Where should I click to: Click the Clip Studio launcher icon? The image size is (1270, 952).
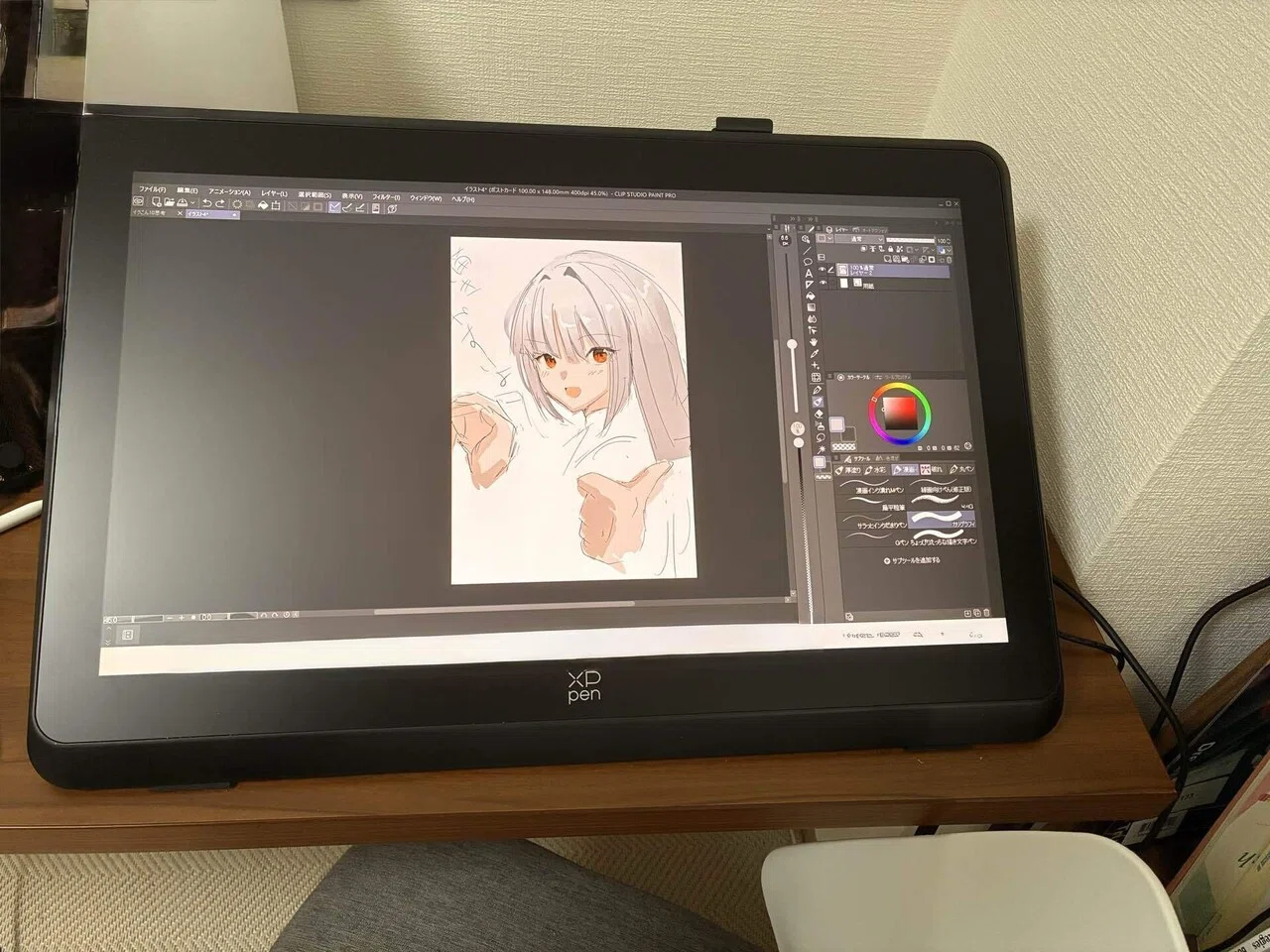point(138,201)
